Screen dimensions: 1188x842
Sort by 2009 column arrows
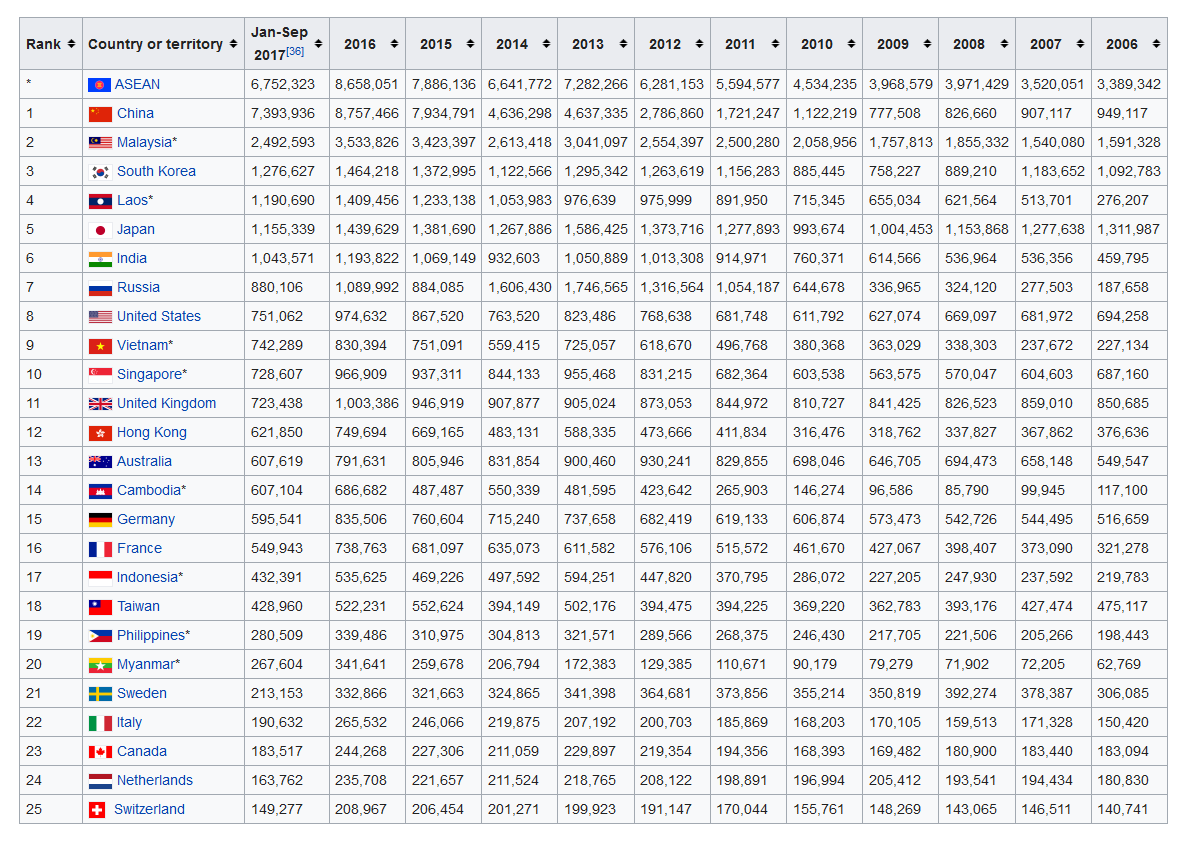(927, 44)
